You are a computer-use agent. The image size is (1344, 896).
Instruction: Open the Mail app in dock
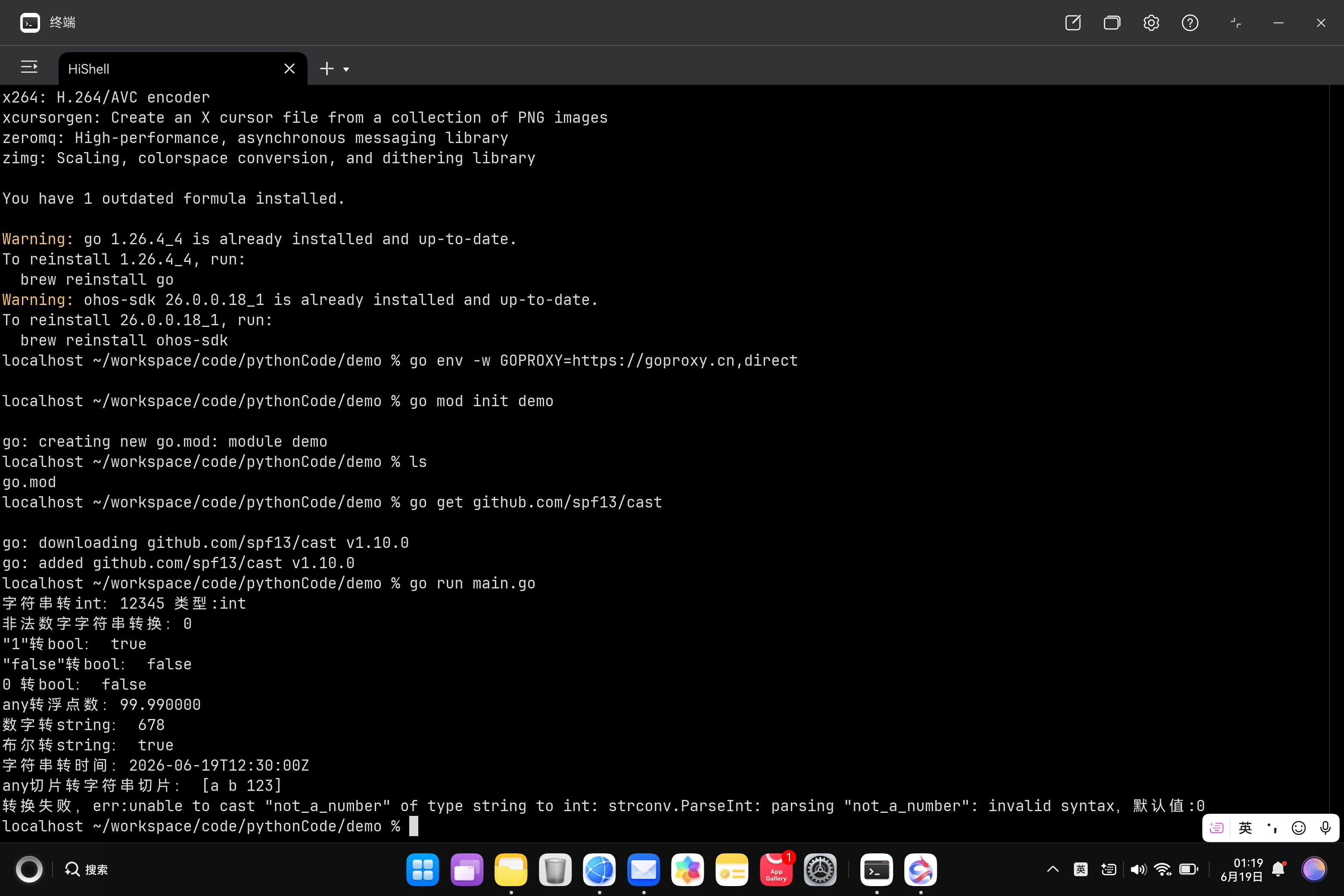[644, 870]
